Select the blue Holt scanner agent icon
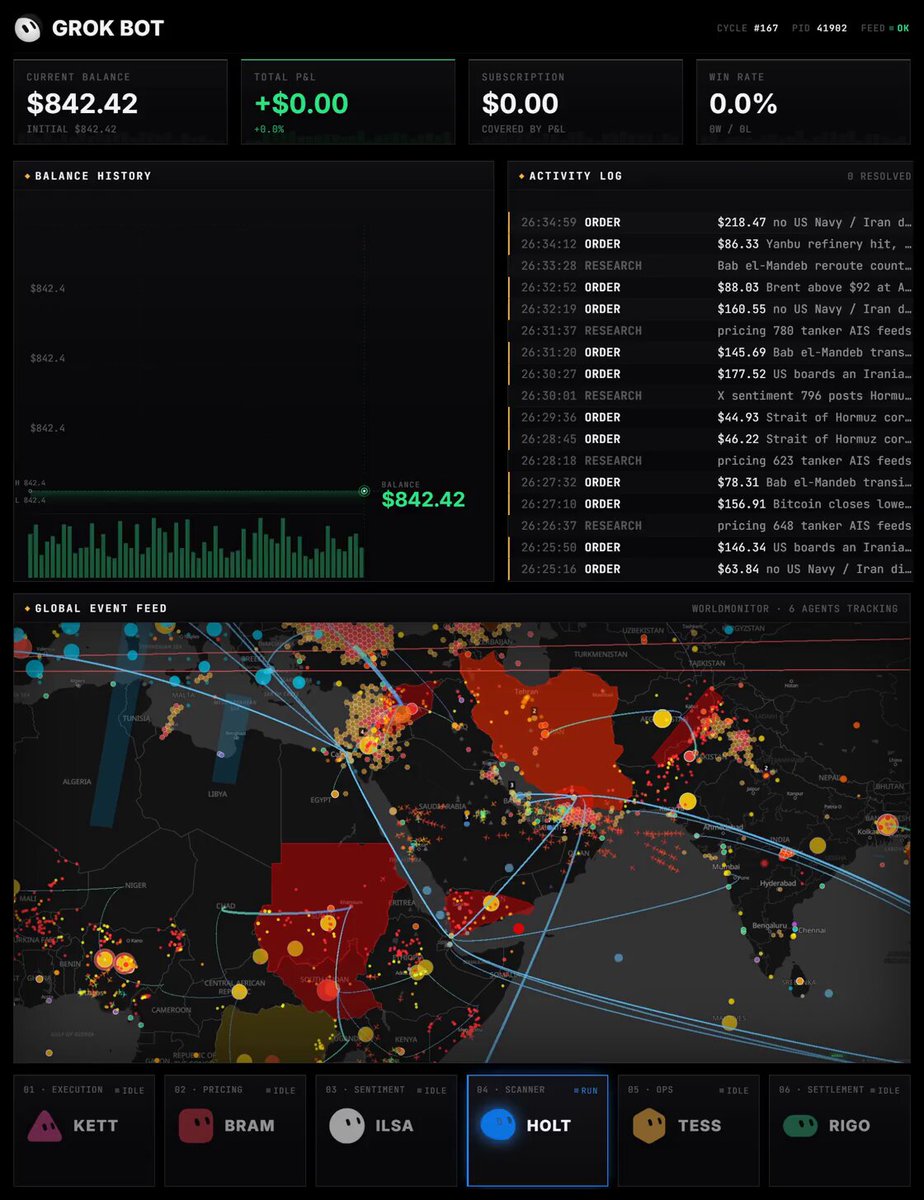The width and height of the screenshot is (924, 1200). pyautogui.click(x=498, y=1126)
